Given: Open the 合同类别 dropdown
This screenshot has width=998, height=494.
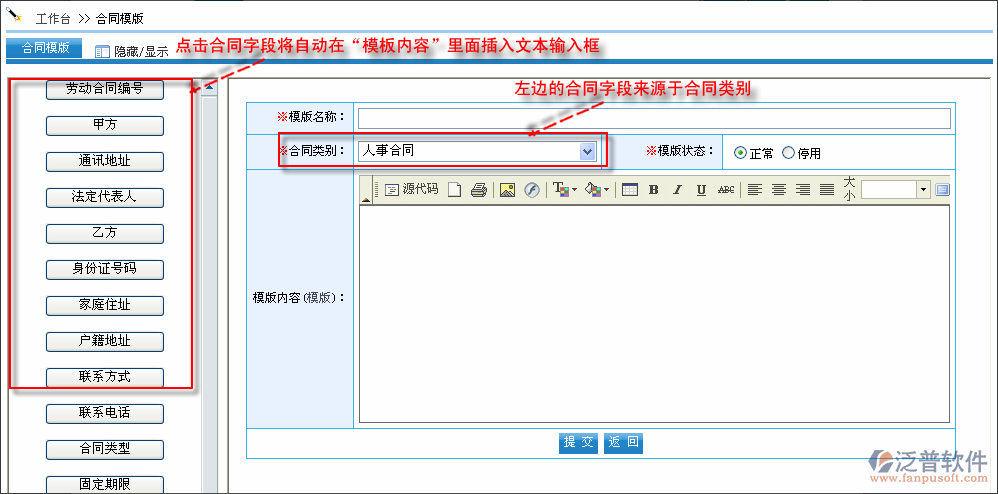Looking at the screenshot, I should pos(477,152).
